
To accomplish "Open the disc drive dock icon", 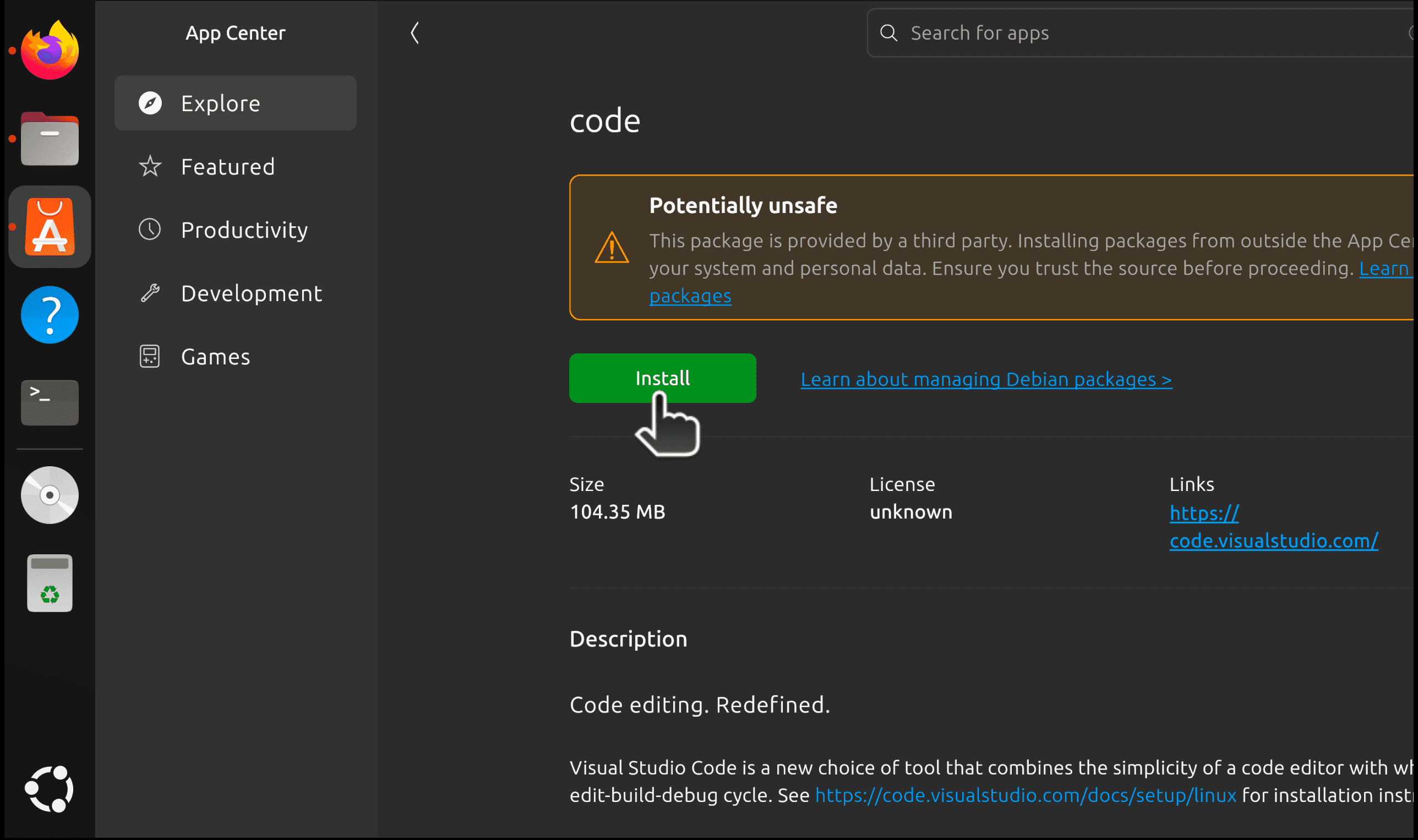I will 50,495.
